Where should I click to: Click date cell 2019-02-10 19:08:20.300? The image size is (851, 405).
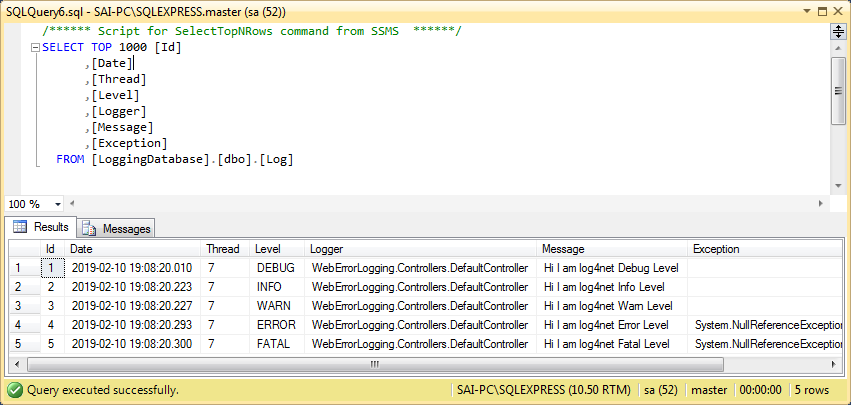click(x=133, y=344)
